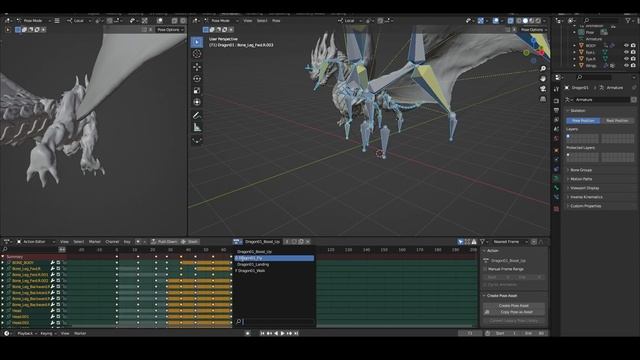Toggle the camera view navigation icon
This screenshot has width=640, height=360.
543,89
